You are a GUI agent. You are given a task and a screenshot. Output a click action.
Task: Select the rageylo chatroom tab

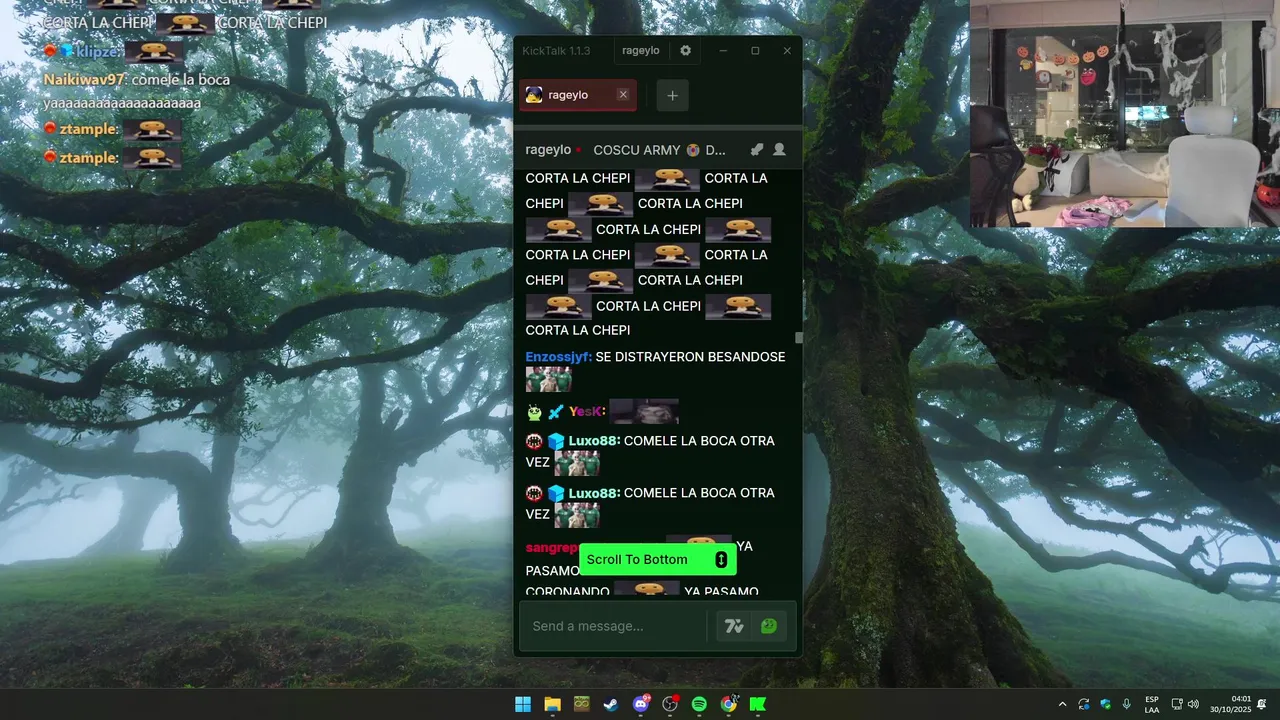coord(578,95)
